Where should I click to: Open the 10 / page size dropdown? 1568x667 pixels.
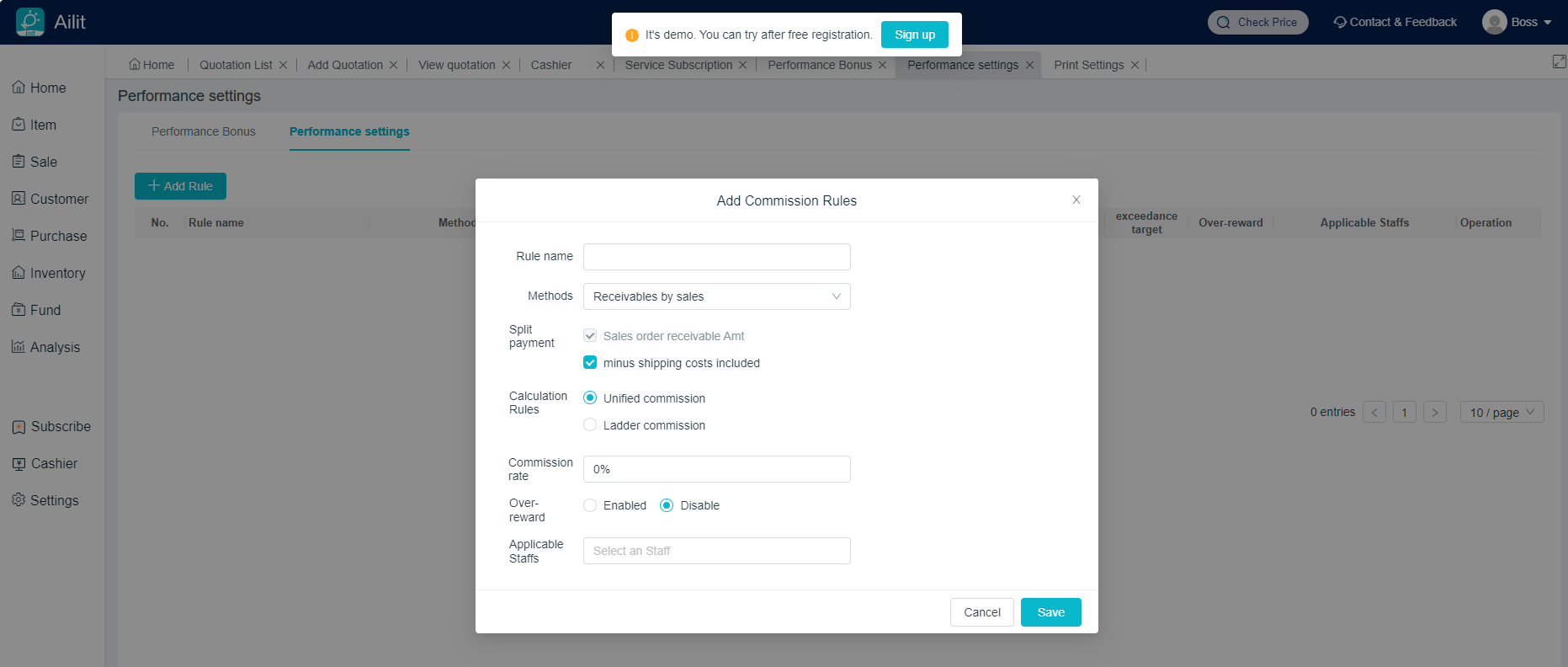click(1501, 412)
